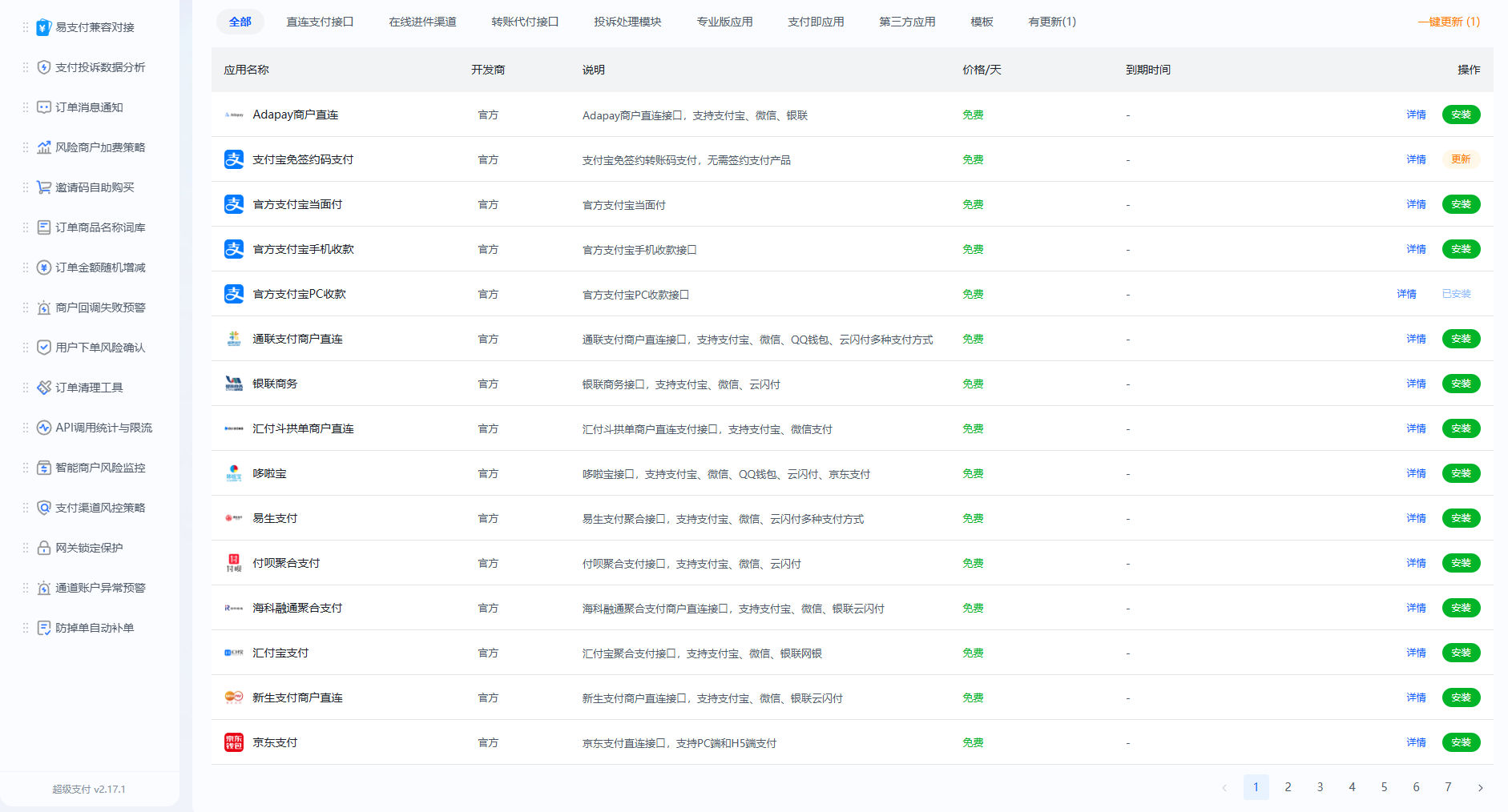1508x812 pixels.
Task: Click the 汇付宝支付 logo icon
Action: pos(234,653)
